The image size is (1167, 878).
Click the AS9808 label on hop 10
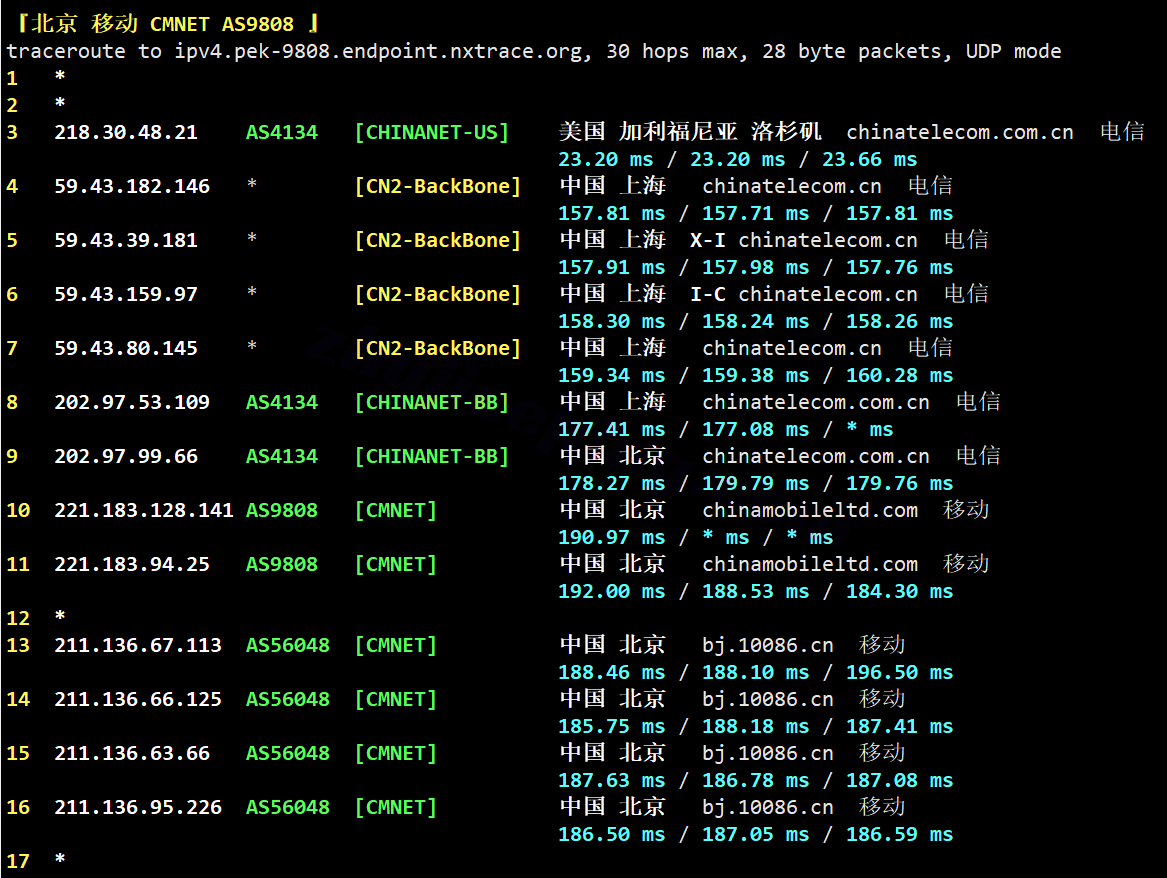pyautogui.click(x=281, y=510)
